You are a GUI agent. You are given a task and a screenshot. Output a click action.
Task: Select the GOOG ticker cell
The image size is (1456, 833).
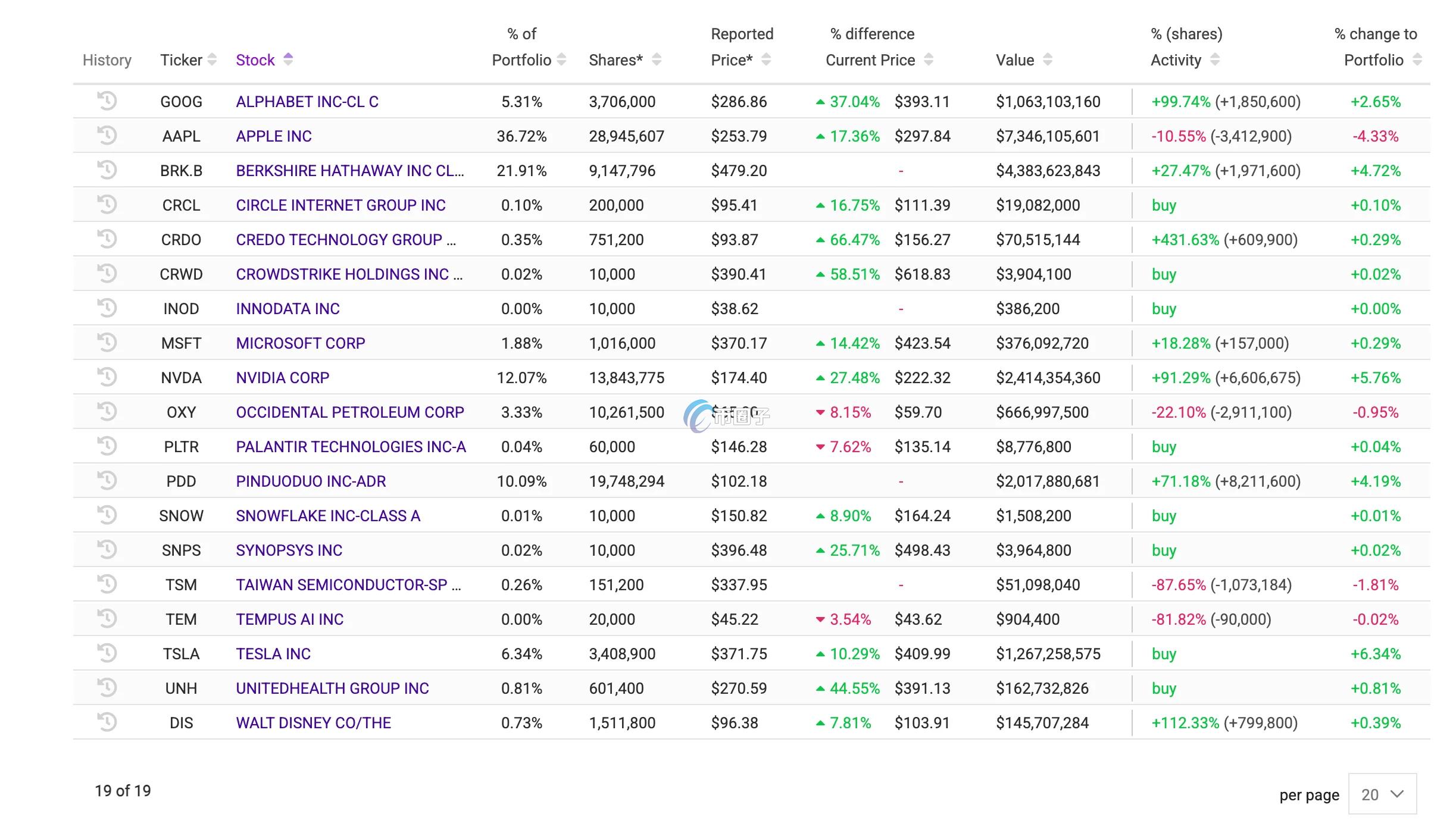(x=181, y=102)
